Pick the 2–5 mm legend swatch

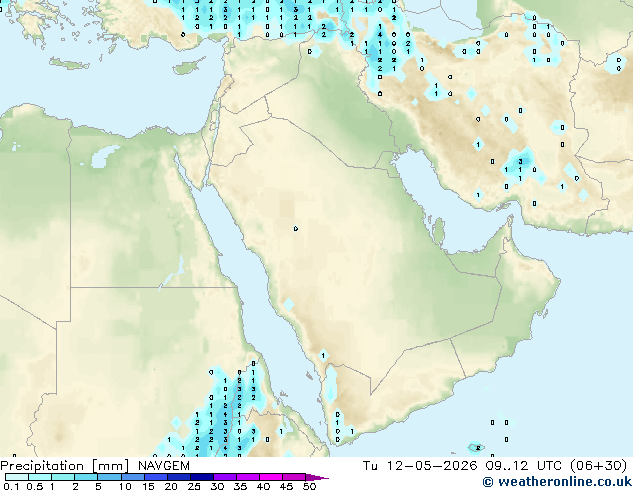[x=86, y=477]
